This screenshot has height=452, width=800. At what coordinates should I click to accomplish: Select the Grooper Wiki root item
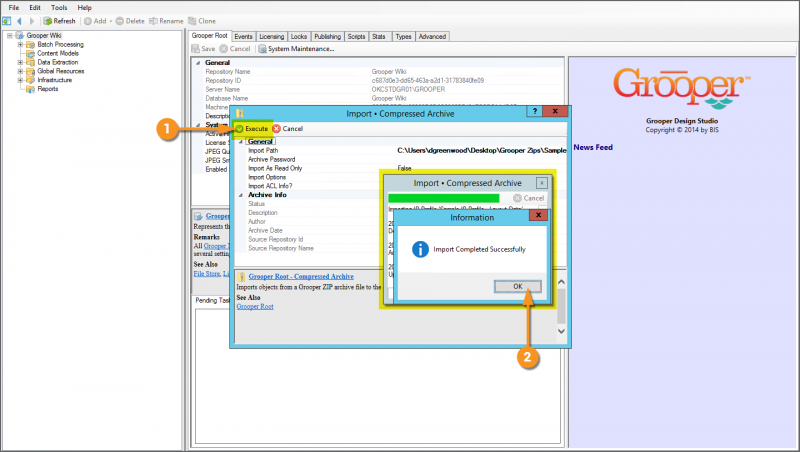pyautogui.click(x=44, y=35)
